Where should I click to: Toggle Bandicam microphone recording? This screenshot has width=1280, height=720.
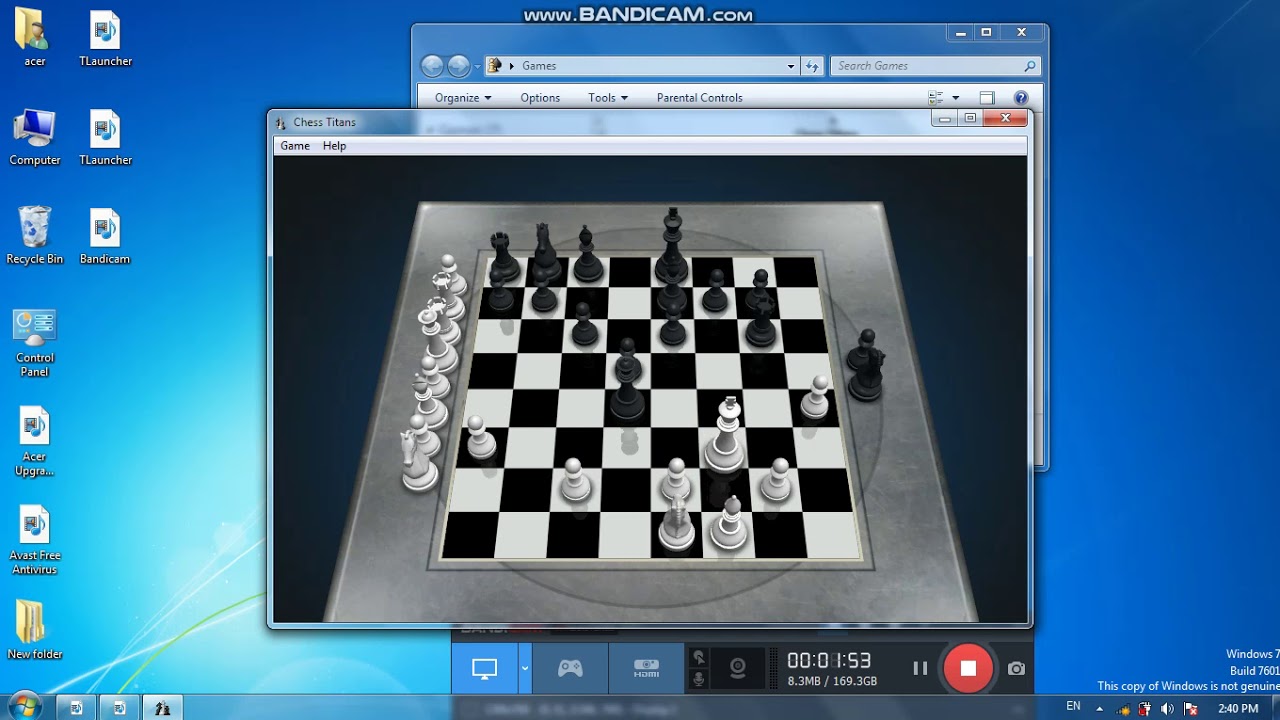point(699,680)
